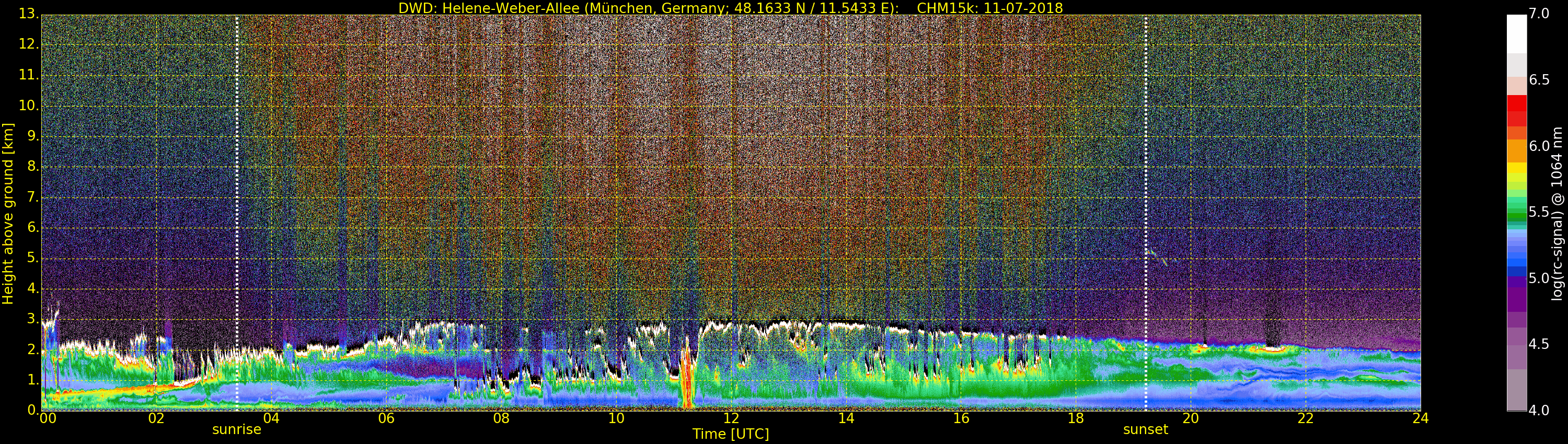
Task: Click the sunset label below the time axis
Action: 1145,429
